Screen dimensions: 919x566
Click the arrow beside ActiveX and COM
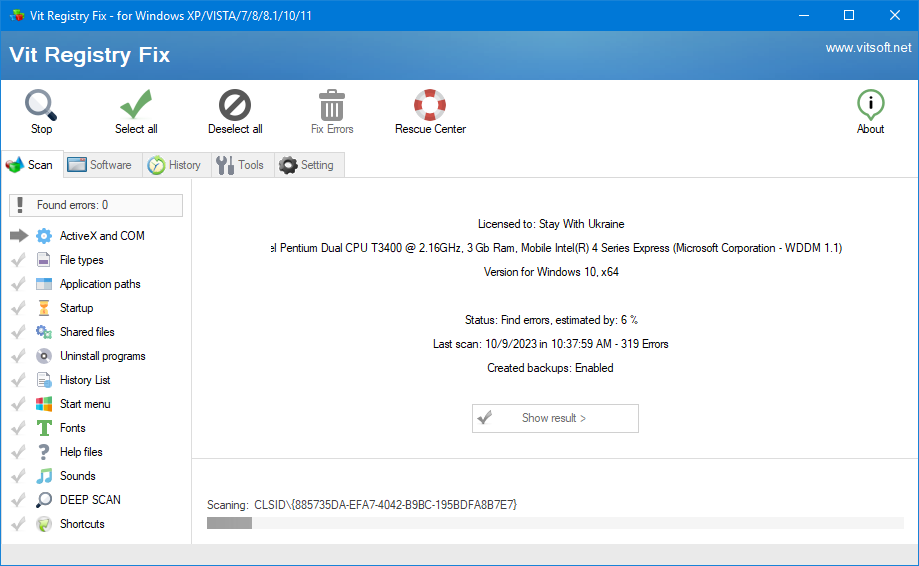point(19,236)
